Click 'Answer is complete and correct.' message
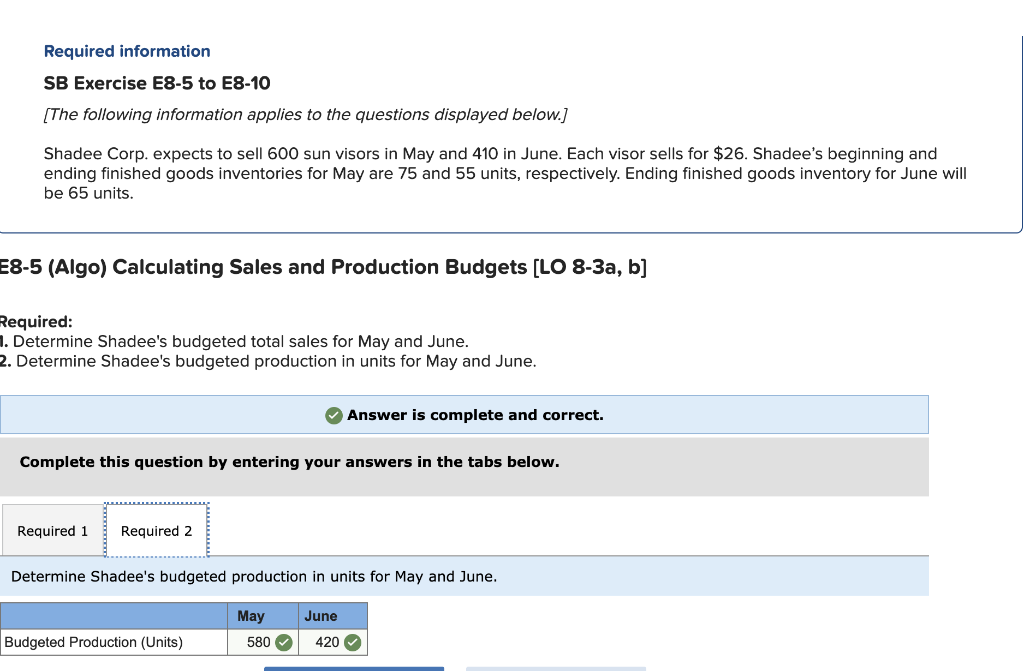This screenshot has width=1024, height=671. point(475,415)
